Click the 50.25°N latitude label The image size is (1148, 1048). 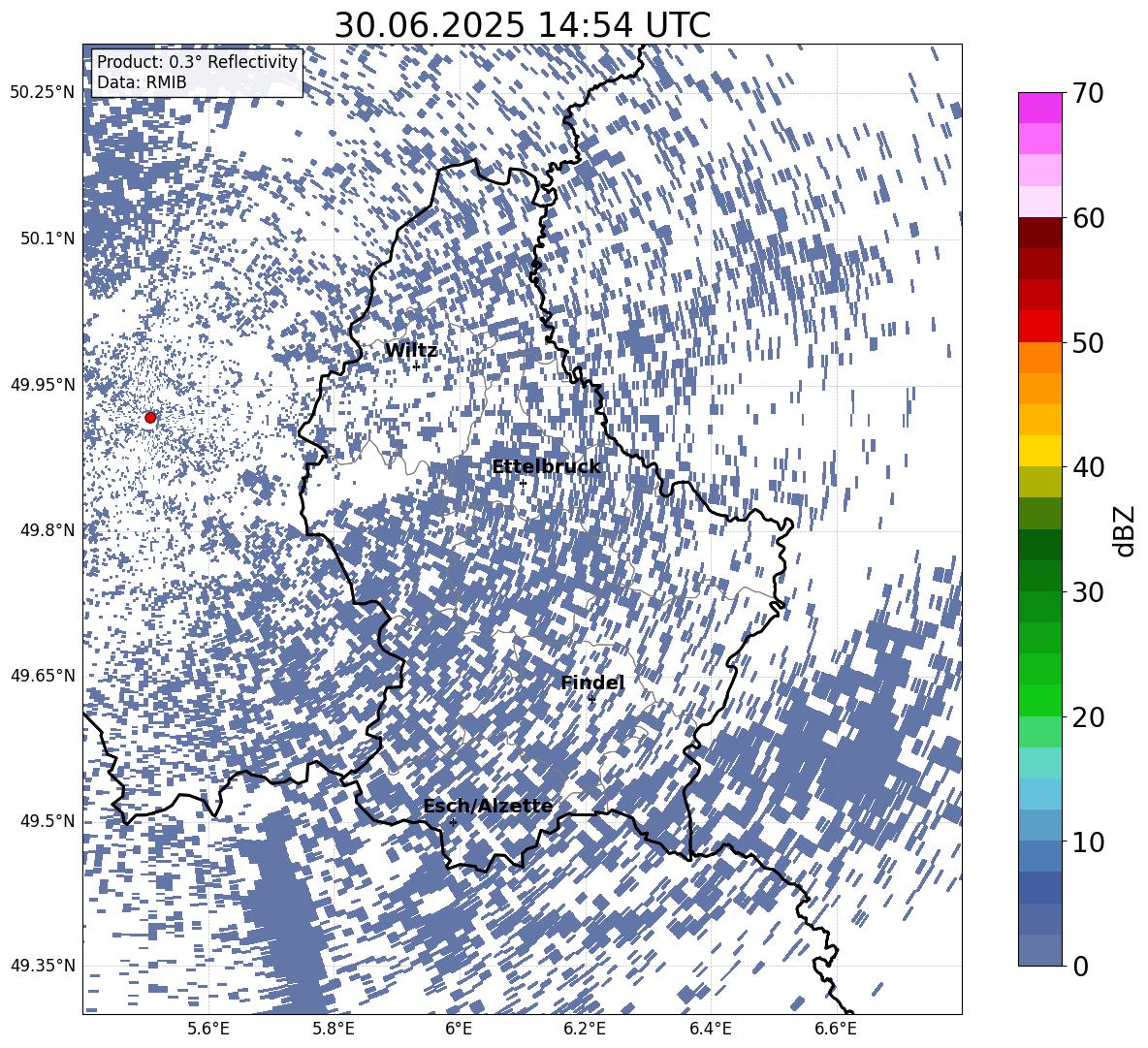coord(43,93)
